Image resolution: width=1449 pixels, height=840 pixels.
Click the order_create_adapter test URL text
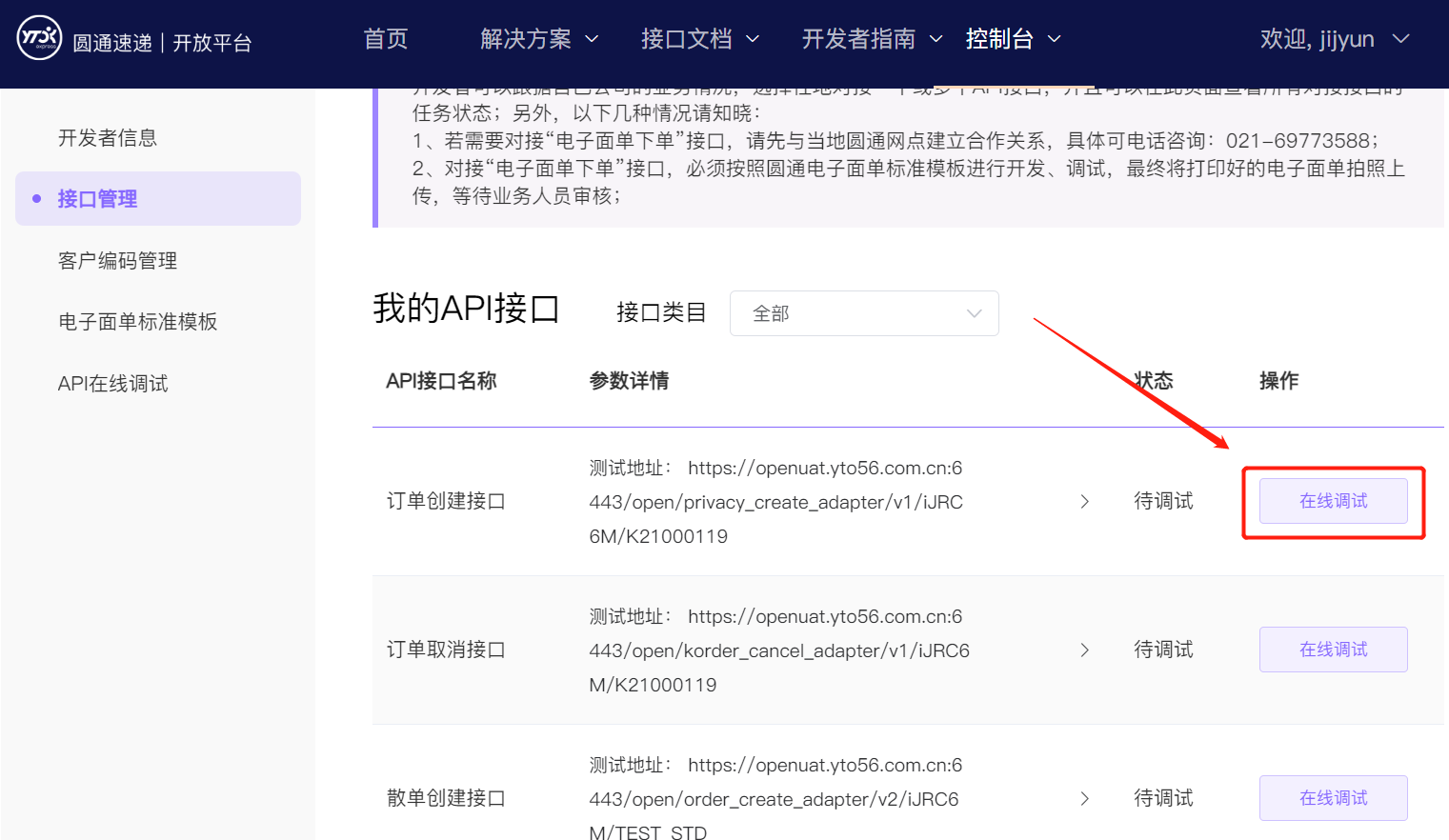[x=776, y=799]
